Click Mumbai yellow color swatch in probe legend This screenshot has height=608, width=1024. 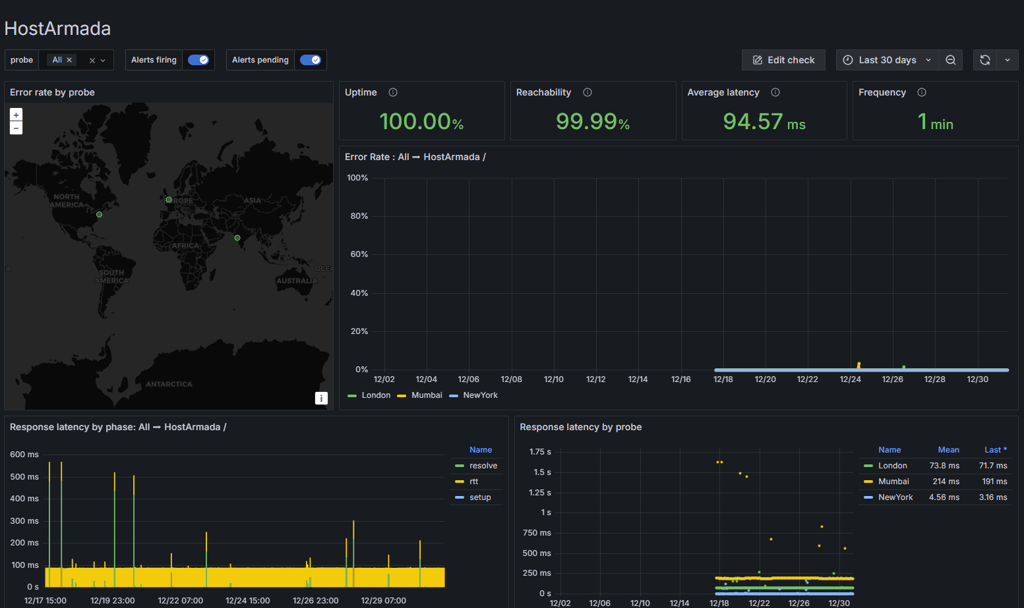coord(869,481)
